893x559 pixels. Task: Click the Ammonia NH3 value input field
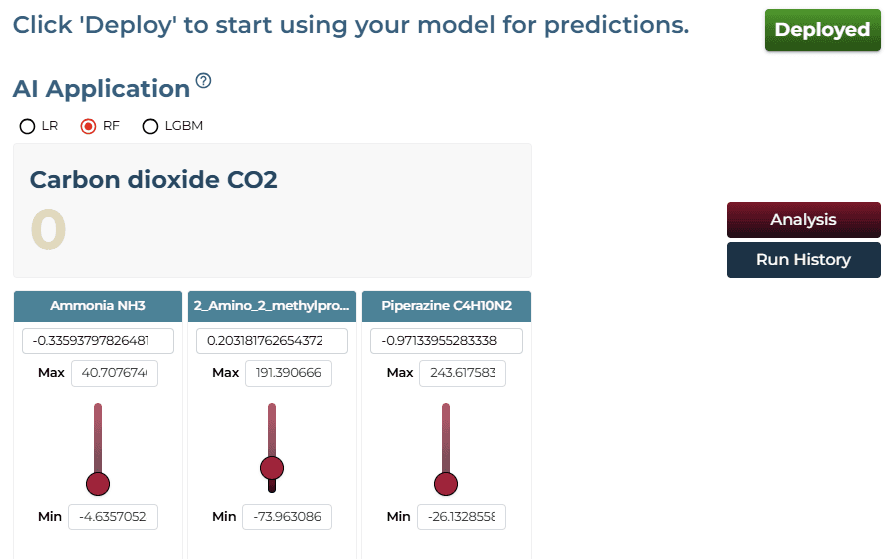click(98, 341)
